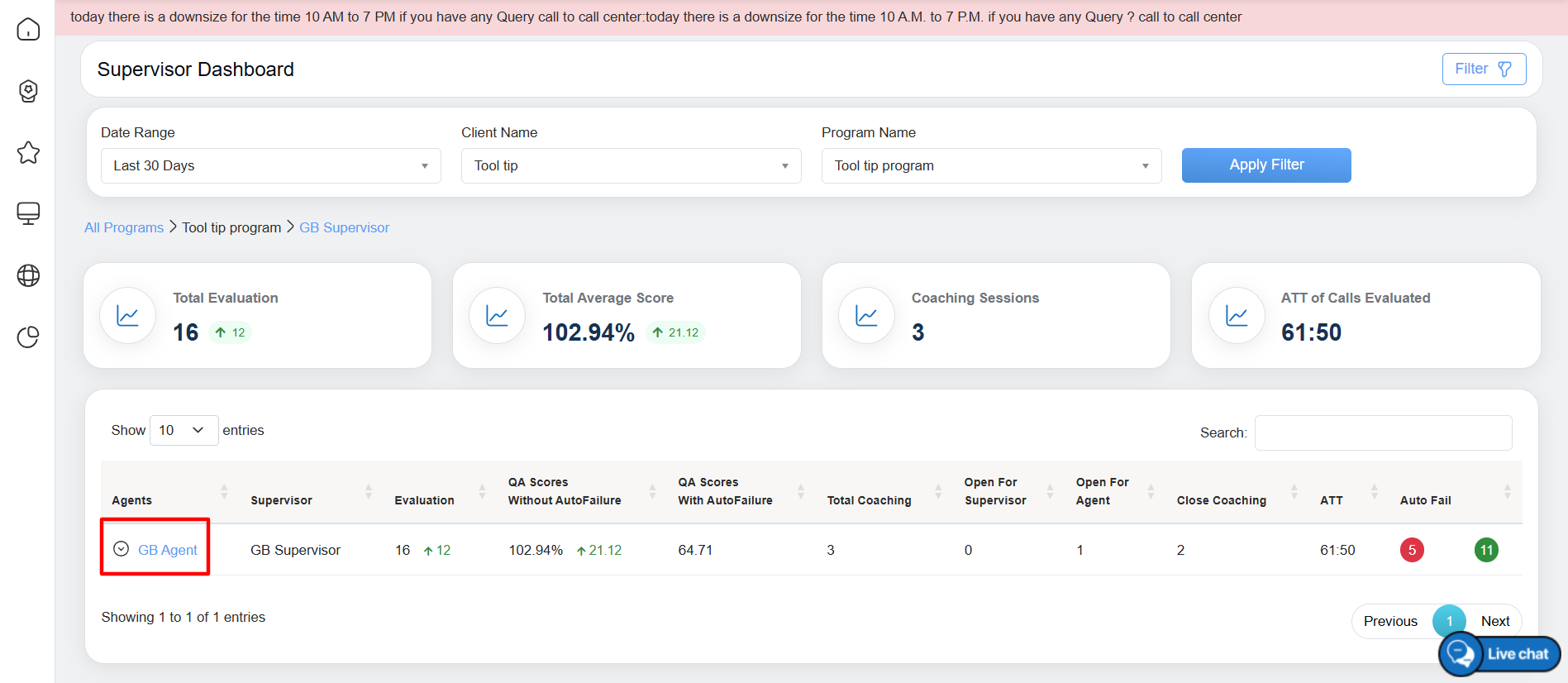Image resolution: width=1568 pixels, height=683 pixels.
Task: Focus the table Search input field
Action: (x=1383, y=432)
